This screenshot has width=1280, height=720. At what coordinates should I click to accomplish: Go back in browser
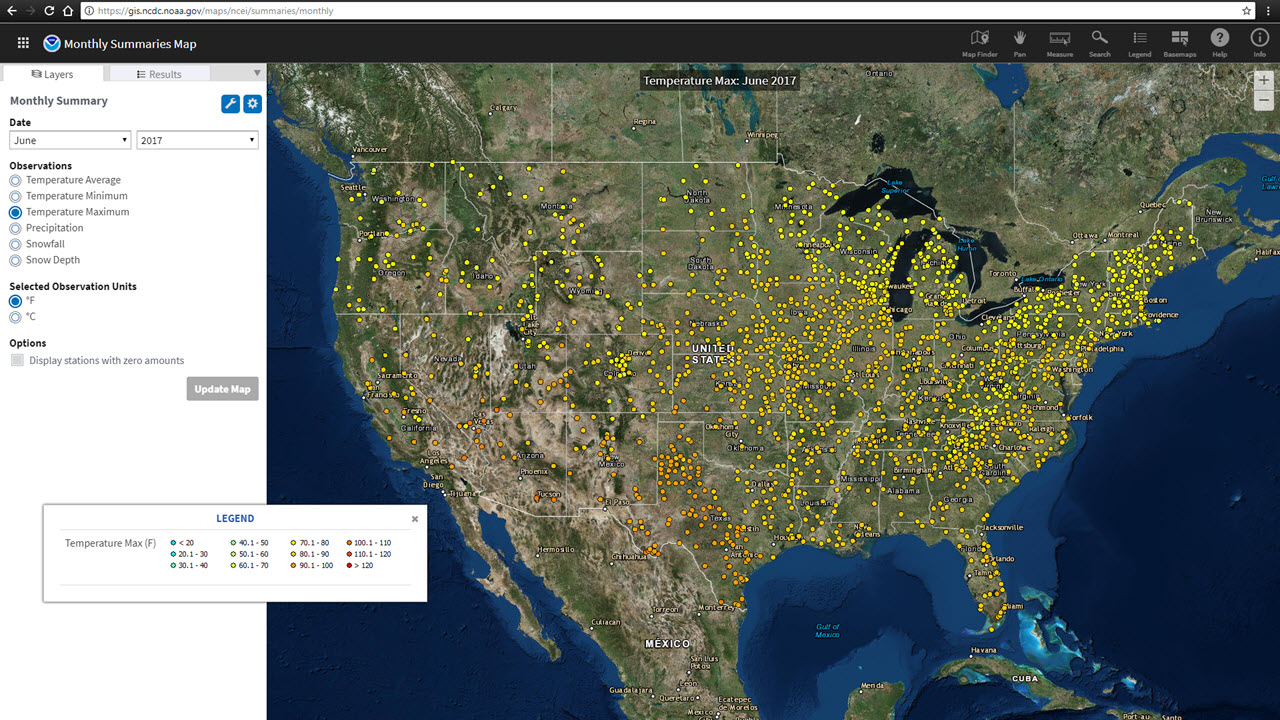pos(10,11)
